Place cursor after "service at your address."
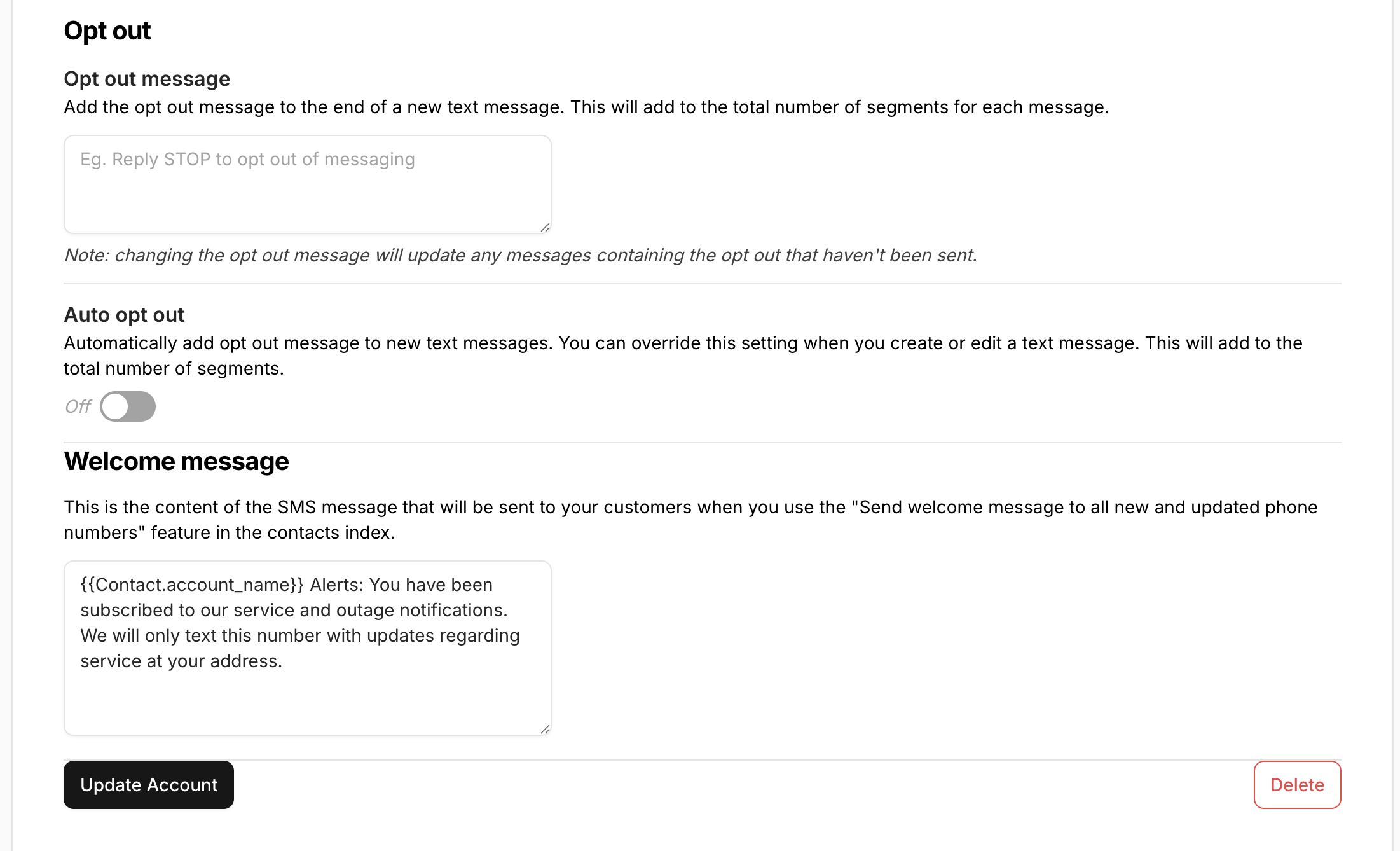This screenshot has height=851, width=1400. point(284,661)
